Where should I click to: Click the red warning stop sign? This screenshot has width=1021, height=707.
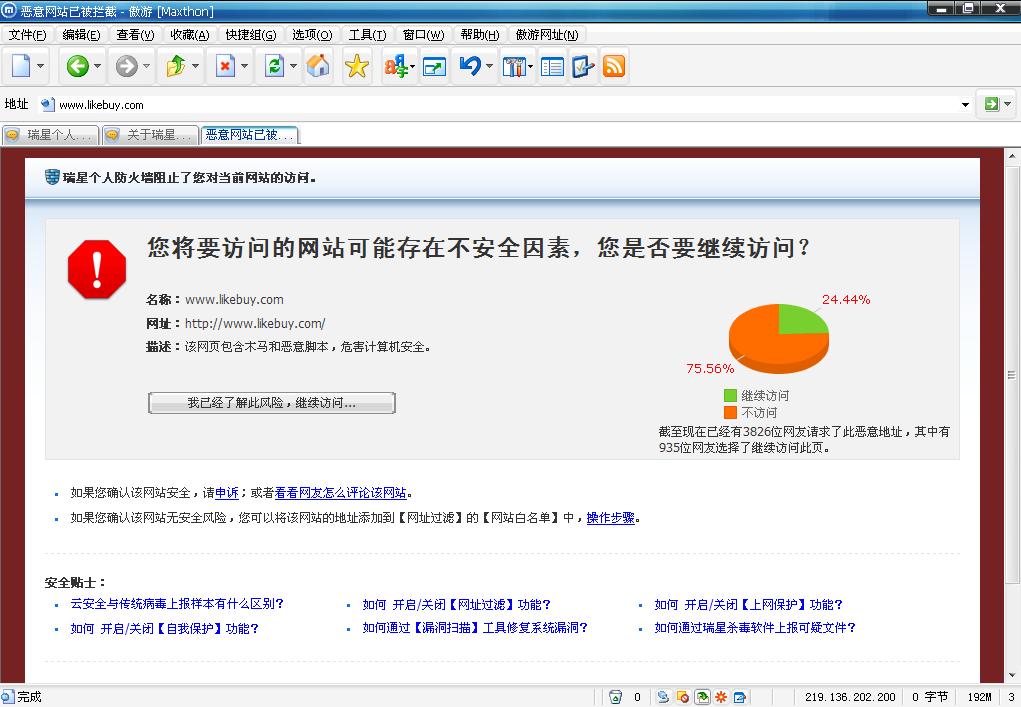[97, 270]
